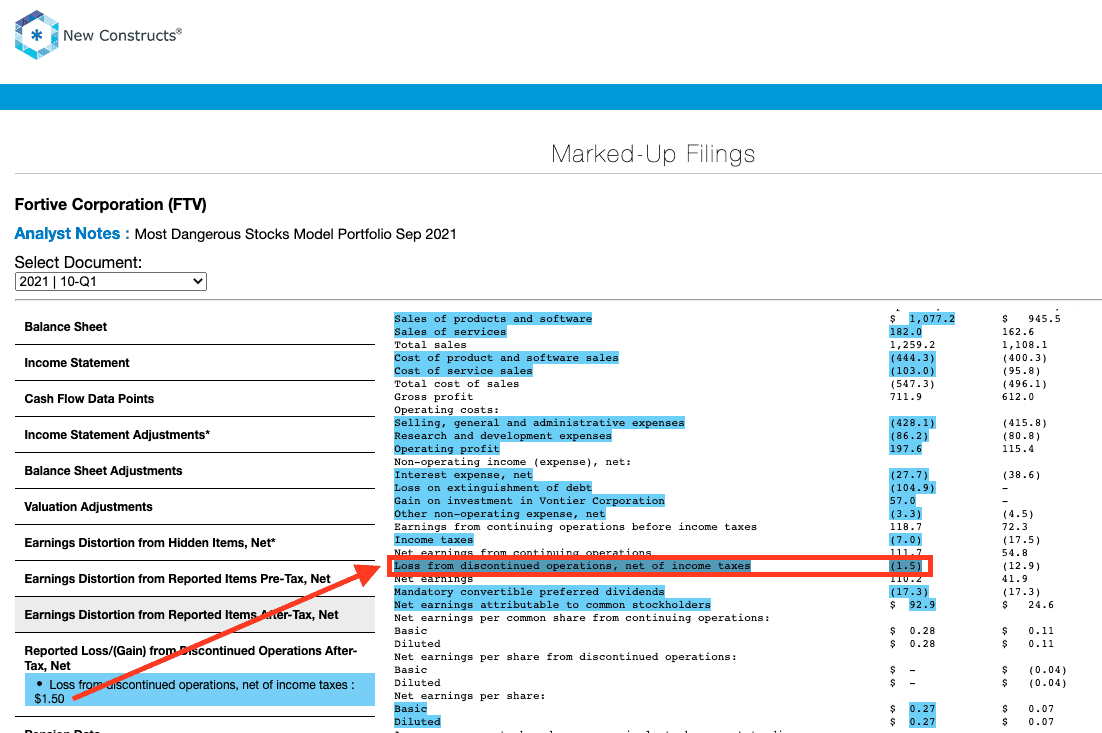Click highlighted value (444.3)

[x=912, y=358]
